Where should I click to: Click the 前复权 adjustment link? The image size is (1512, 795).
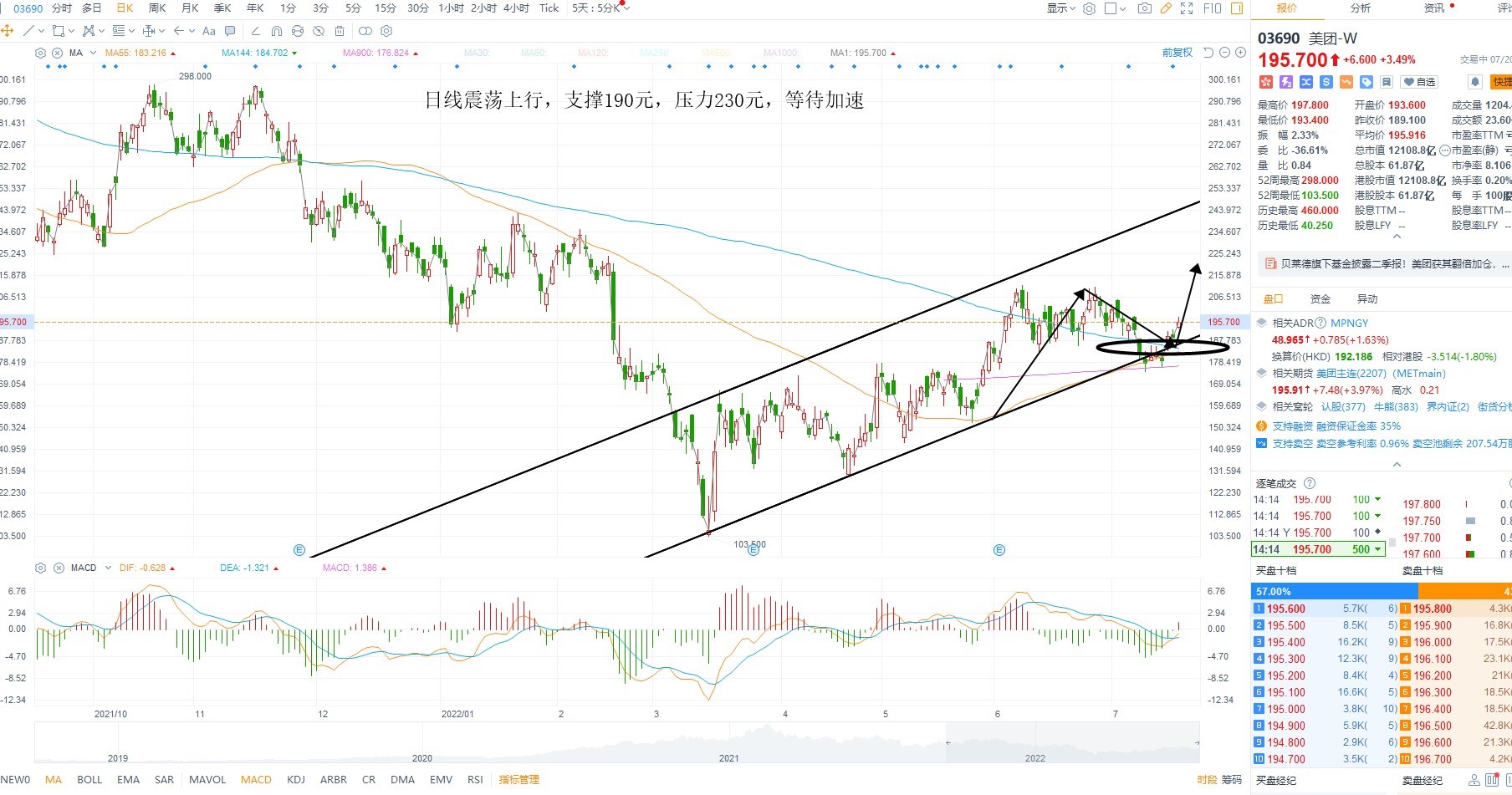click(1177, 53)
